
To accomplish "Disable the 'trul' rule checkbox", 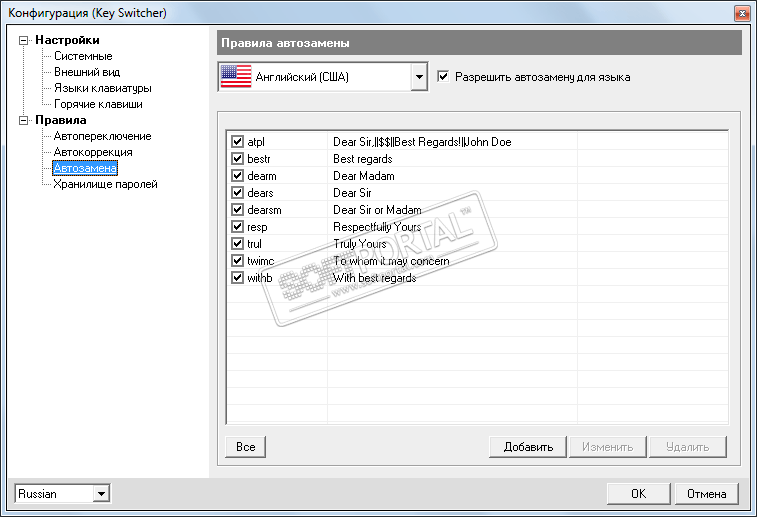I will [237, 243].
